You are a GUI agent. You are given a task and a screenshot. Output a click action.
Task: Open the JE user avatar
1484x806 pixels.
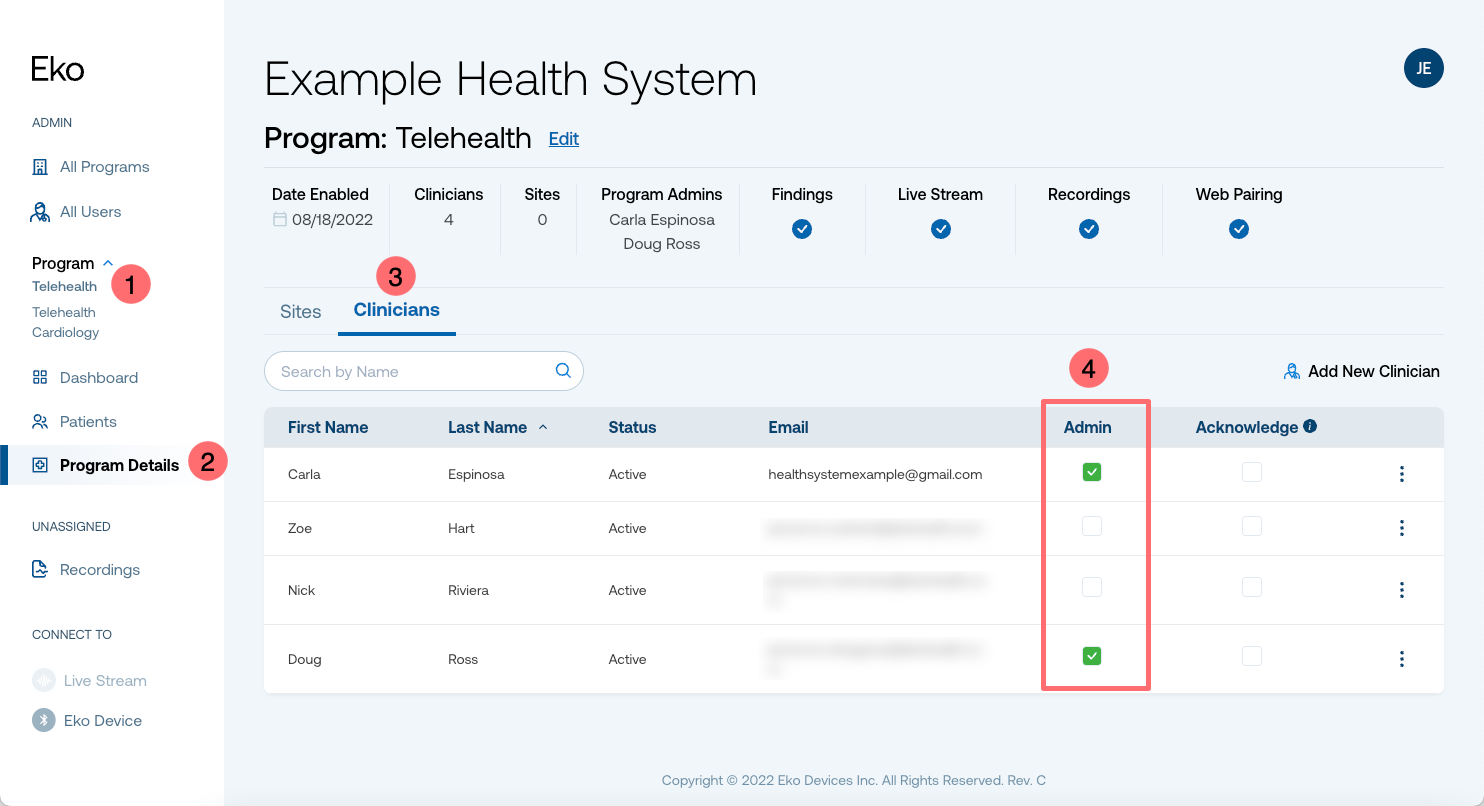coord(1424,68)
